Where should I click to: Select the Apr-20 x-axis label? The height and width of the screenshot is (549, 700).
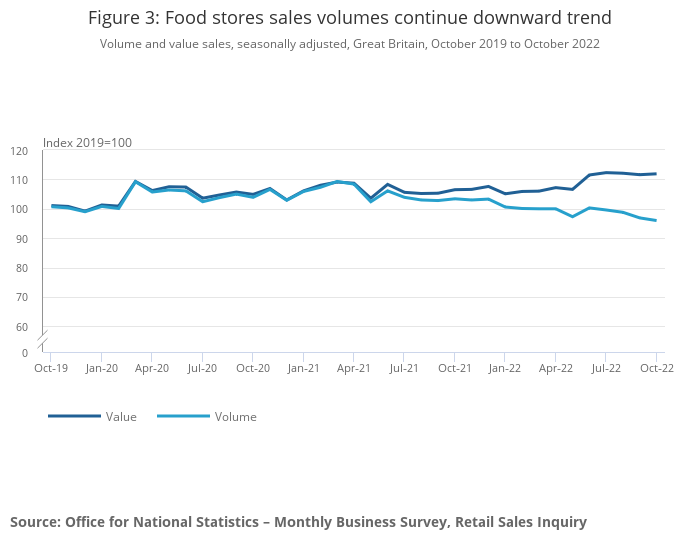click(151, 368)
